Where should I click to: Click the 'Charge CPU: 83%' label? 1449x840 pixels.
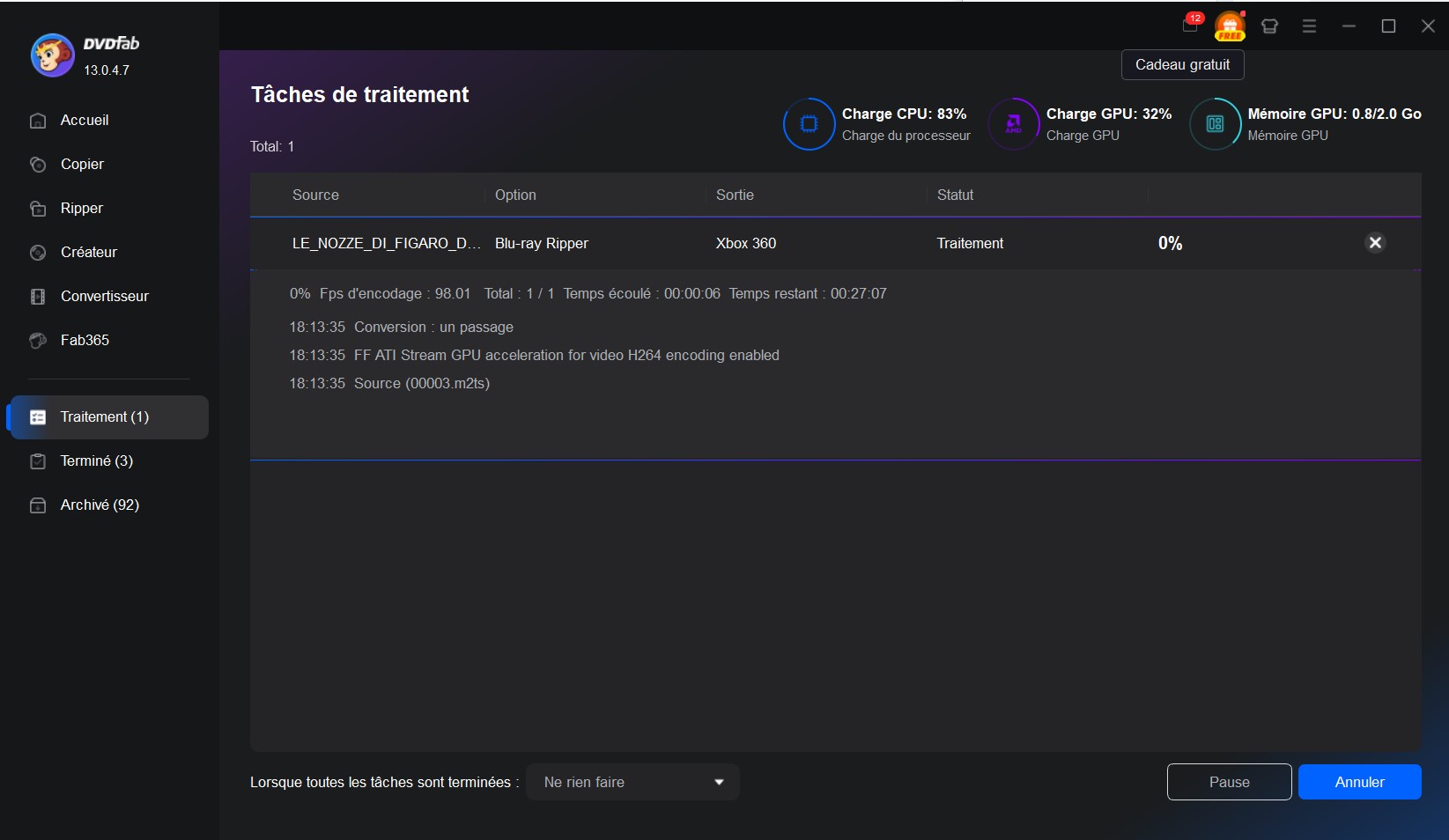904,114
